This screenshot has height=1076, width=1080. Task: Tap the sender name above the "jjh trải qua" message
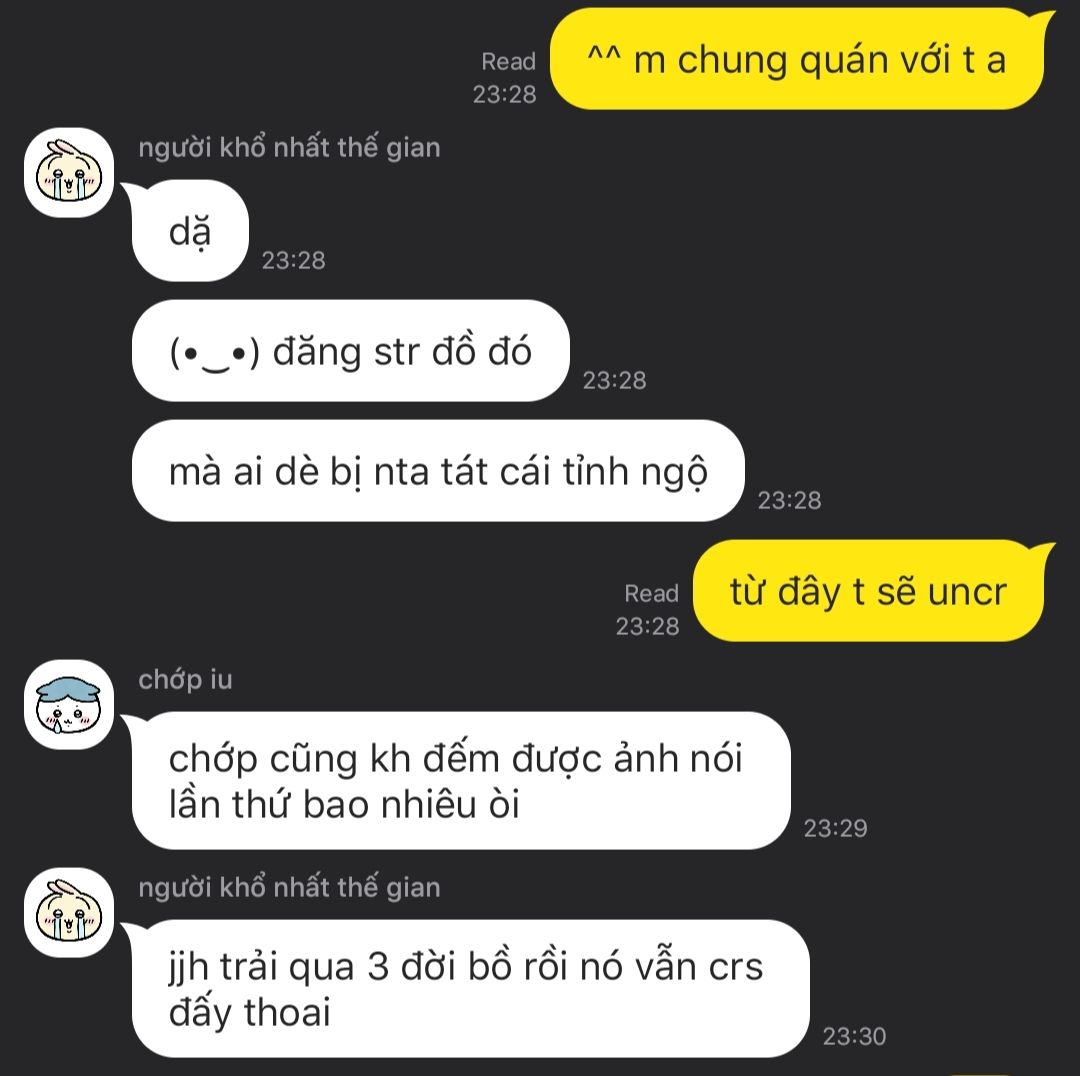pos(289,887)
